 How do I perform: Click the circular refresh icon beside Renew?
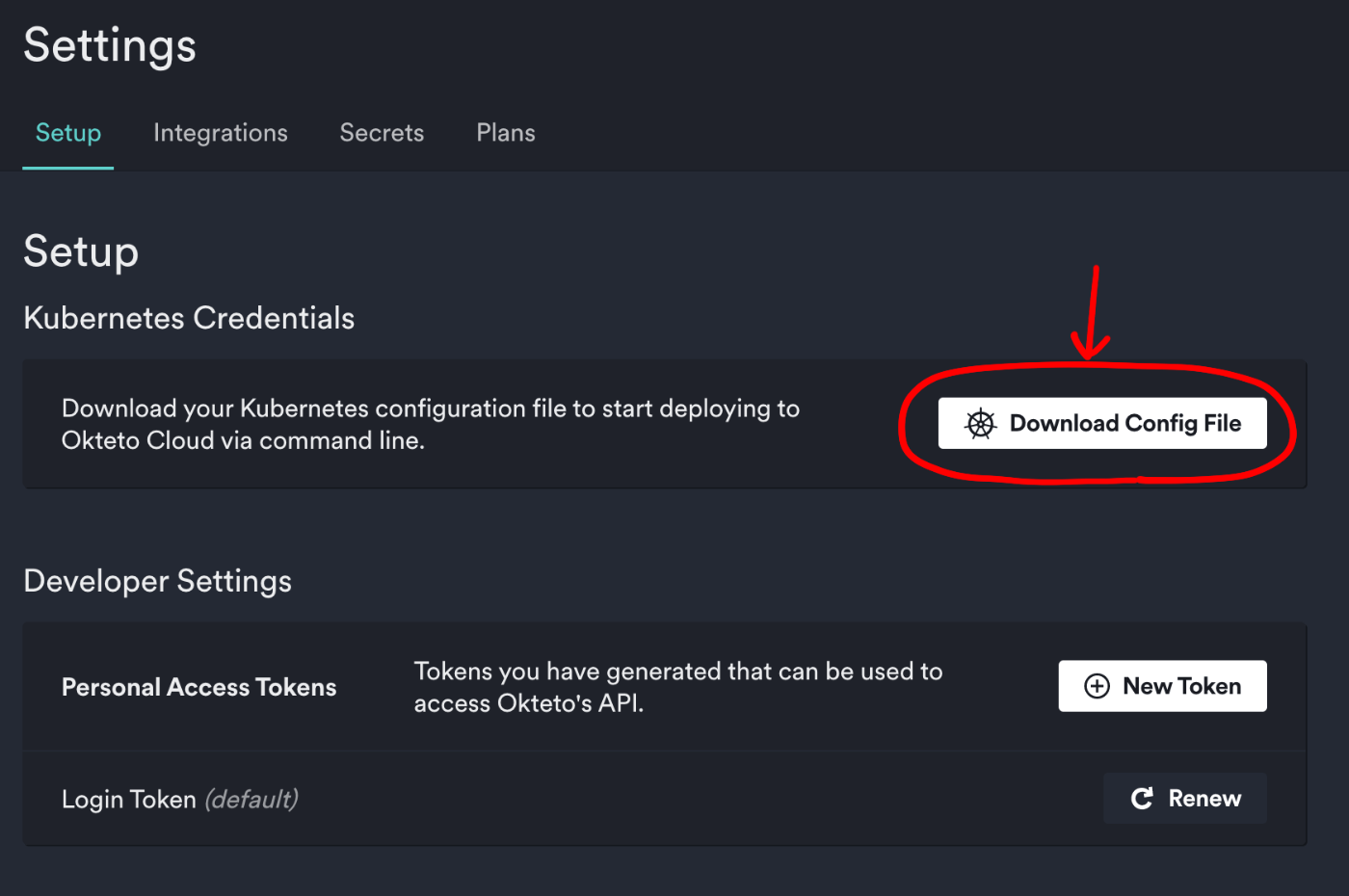pos(1142,798)
